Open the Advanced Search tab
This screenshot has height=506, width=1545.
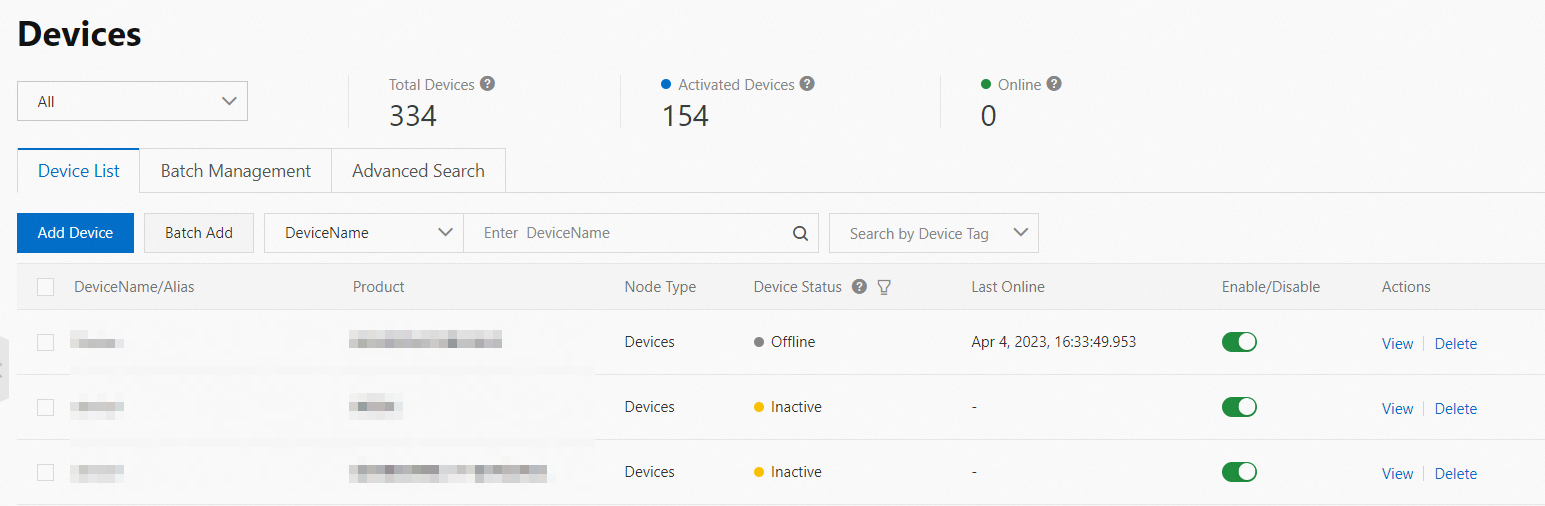coord(418,171)
